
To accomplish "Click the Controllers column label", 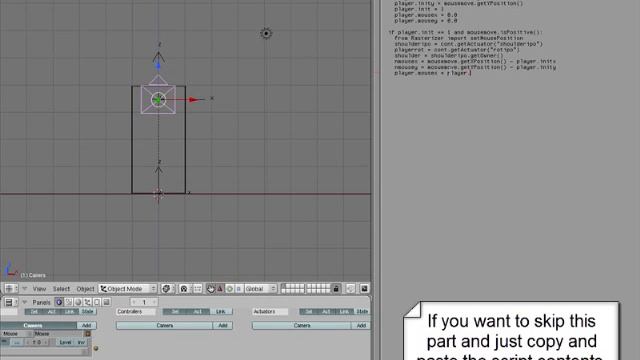I will (x=136, y=311).
